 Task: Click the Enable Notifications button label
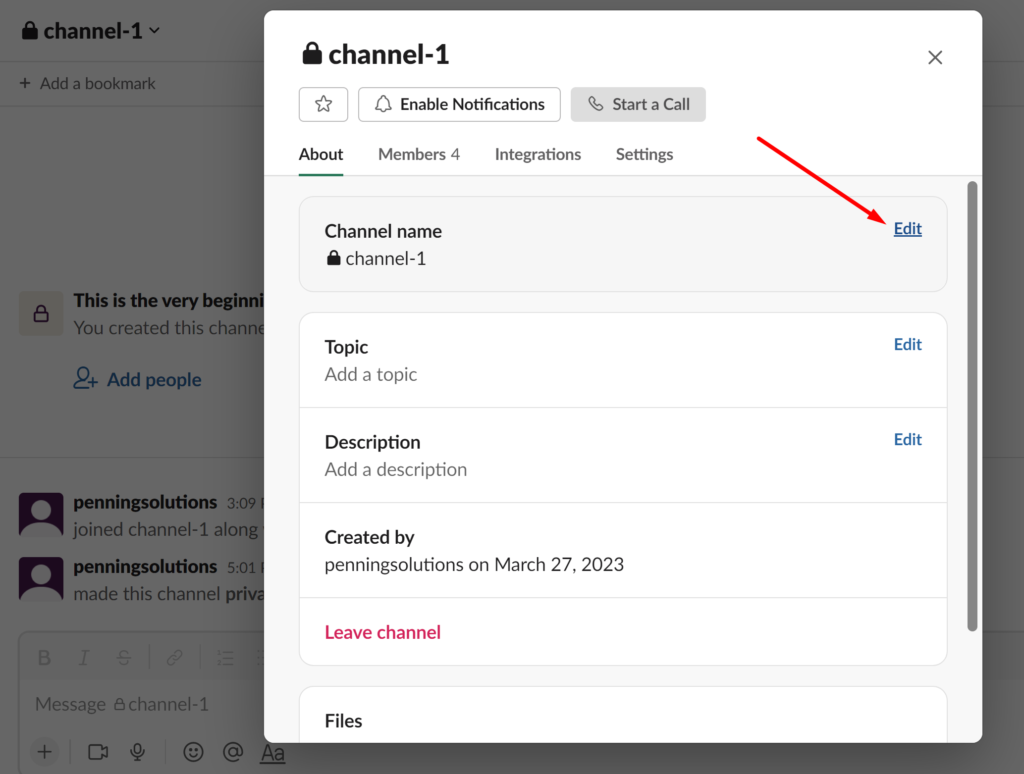pyautogui.click(x=472, y=105)
